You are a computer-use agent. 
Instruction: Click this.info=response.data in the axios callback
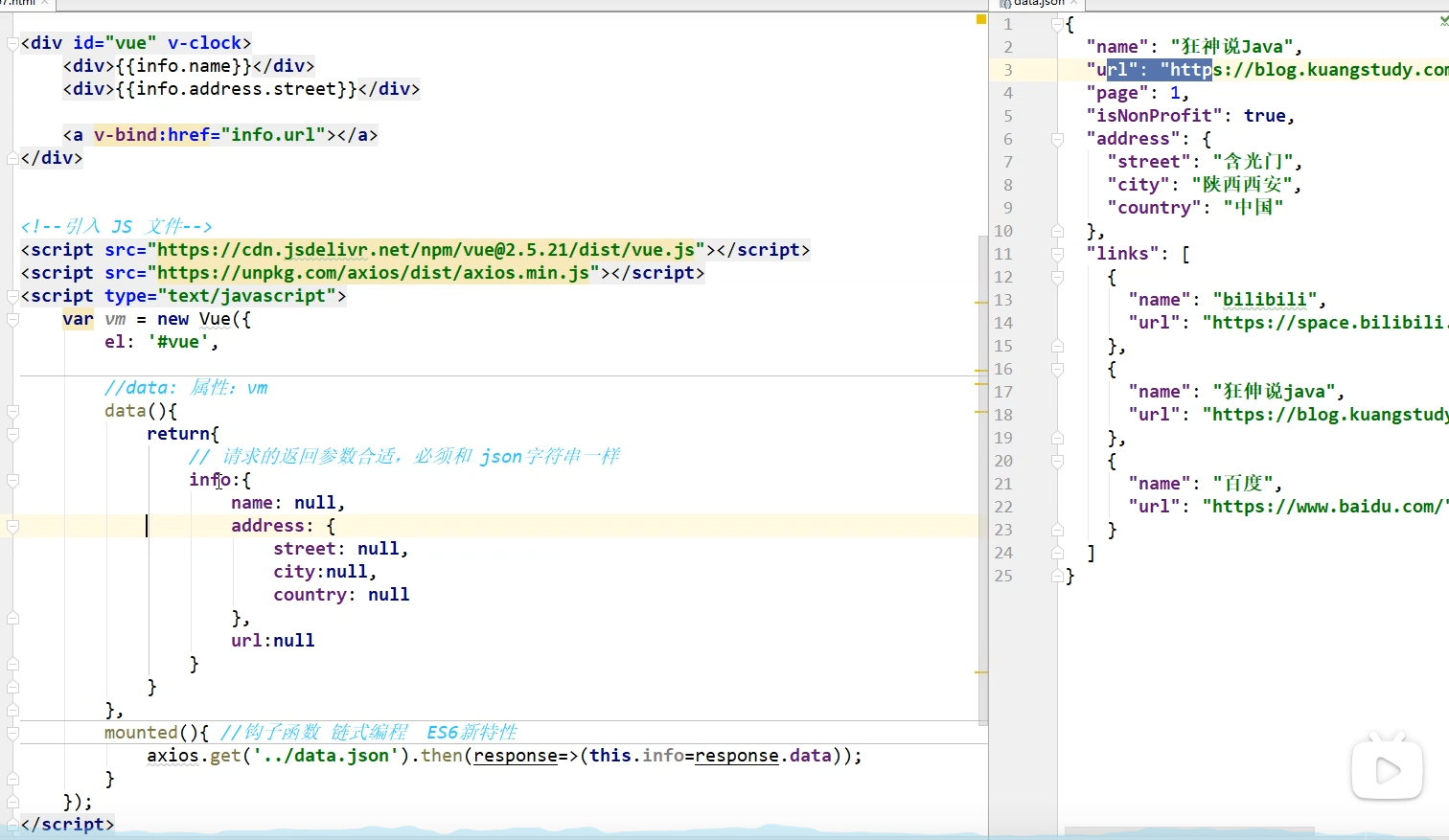710,756
